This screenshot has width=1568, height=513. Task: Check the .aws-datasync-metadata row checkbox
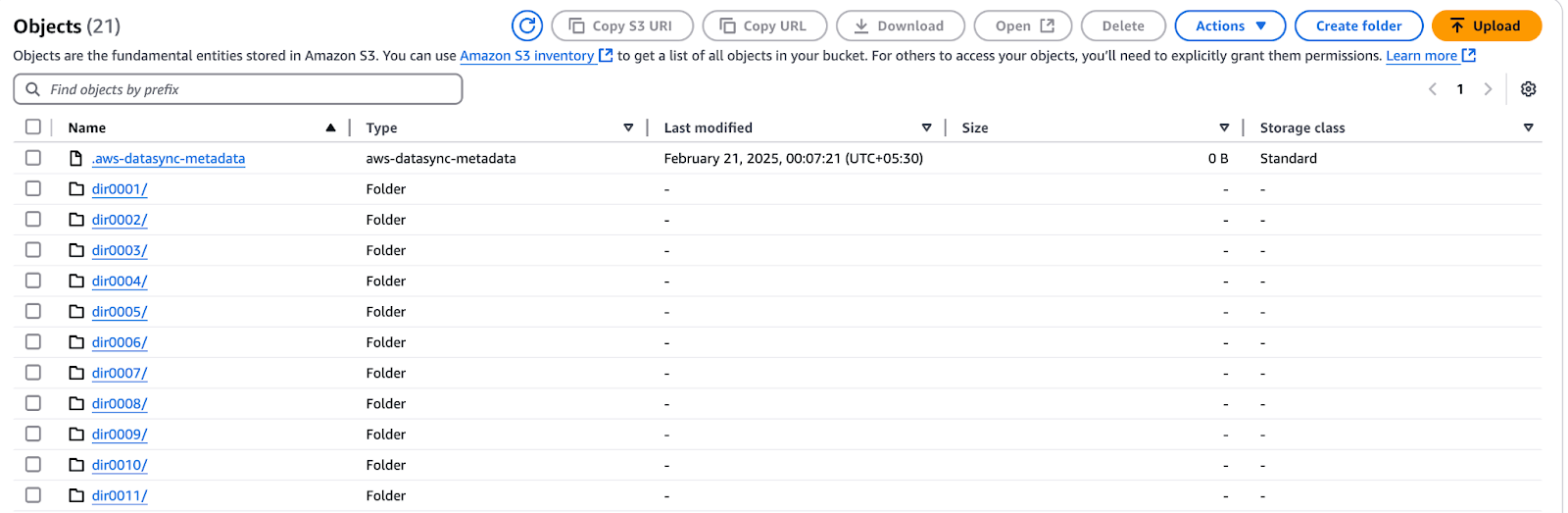click(x=33, y=157)
